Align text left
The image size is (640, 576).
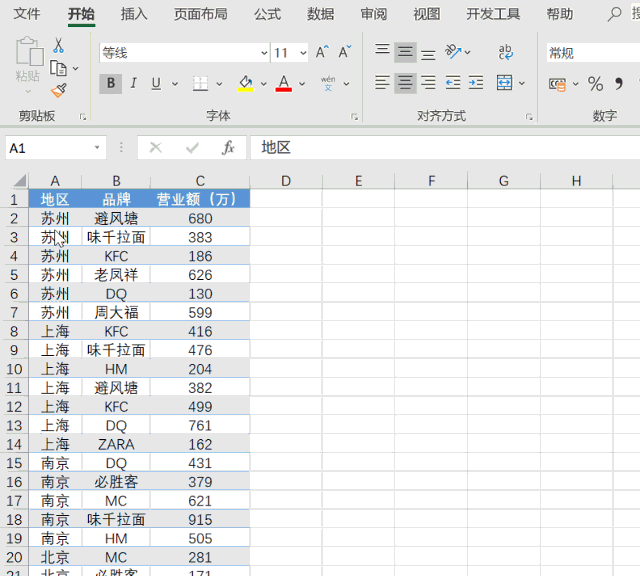click(382, 83)
